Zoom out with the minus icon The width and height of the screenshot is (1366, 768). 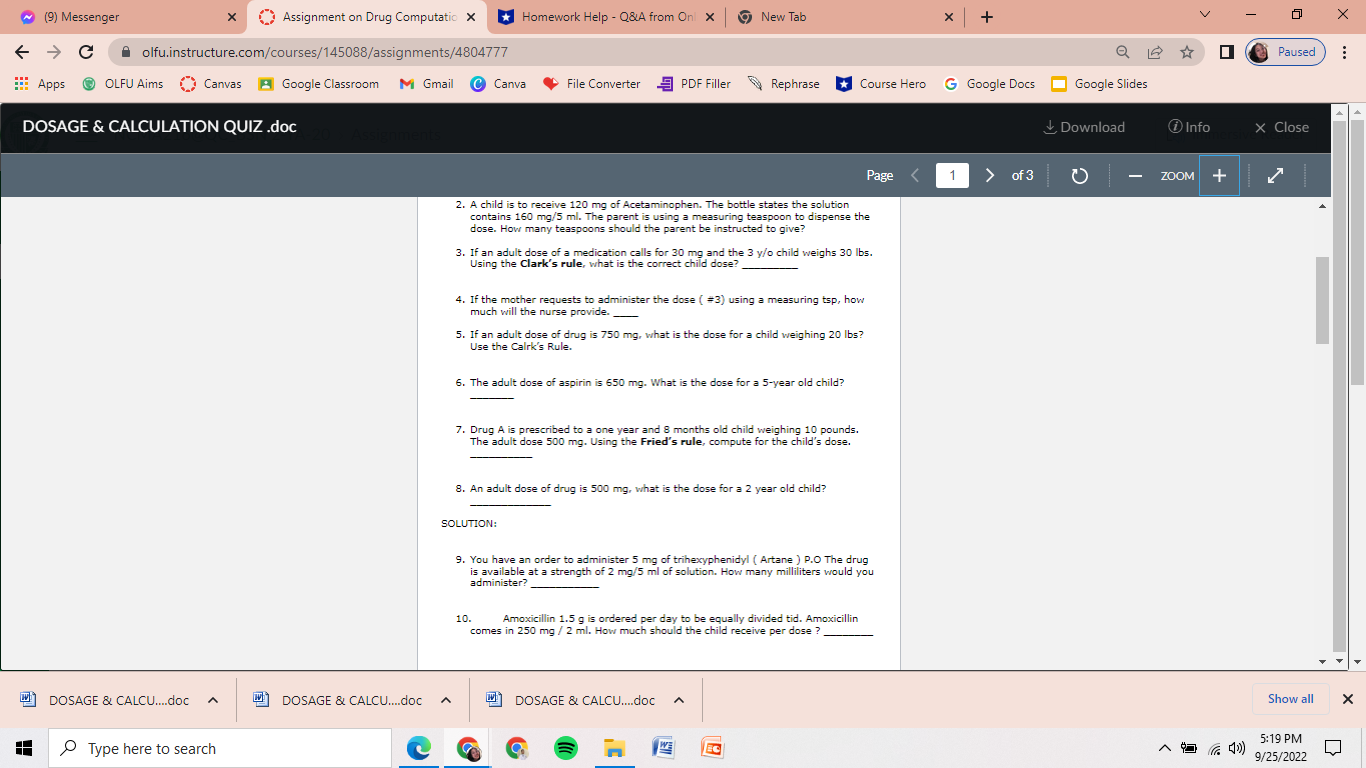coord(1135,175)
